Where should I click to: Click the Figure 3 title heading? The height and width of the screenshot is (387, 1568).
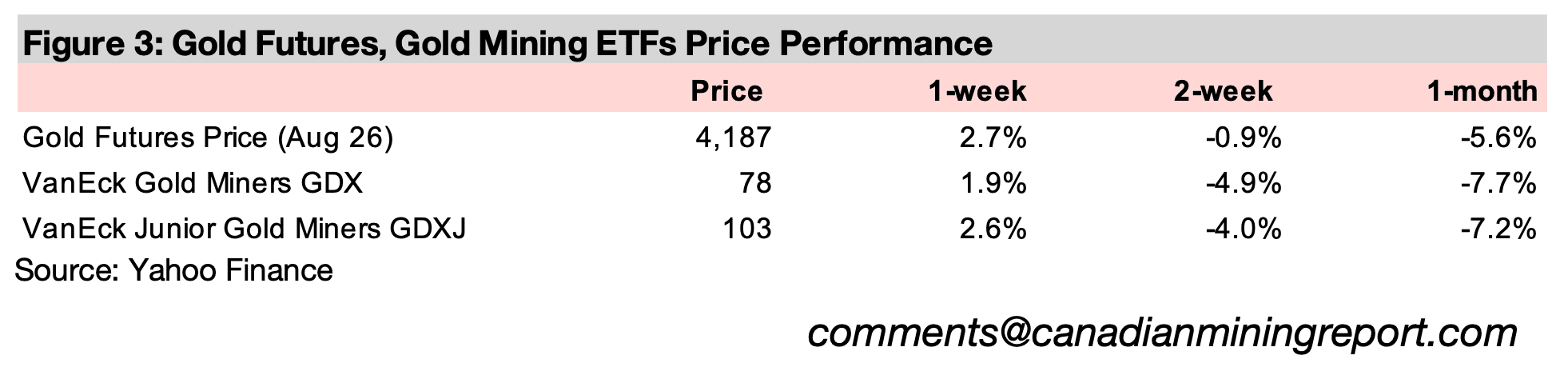[507, 42]
